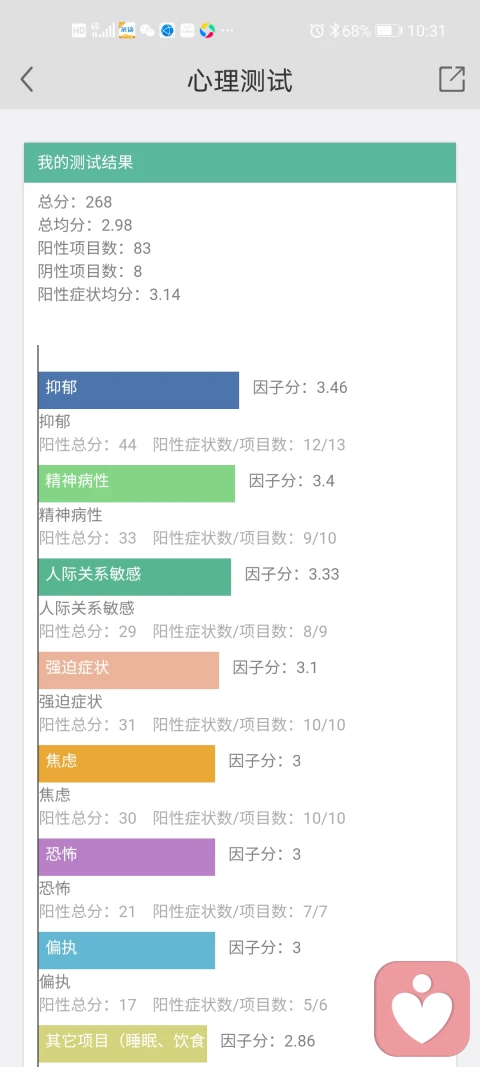This screenshot has width=480, height=1067.
Task: Tap the 心理测试 page title
Action: point(240,80)
